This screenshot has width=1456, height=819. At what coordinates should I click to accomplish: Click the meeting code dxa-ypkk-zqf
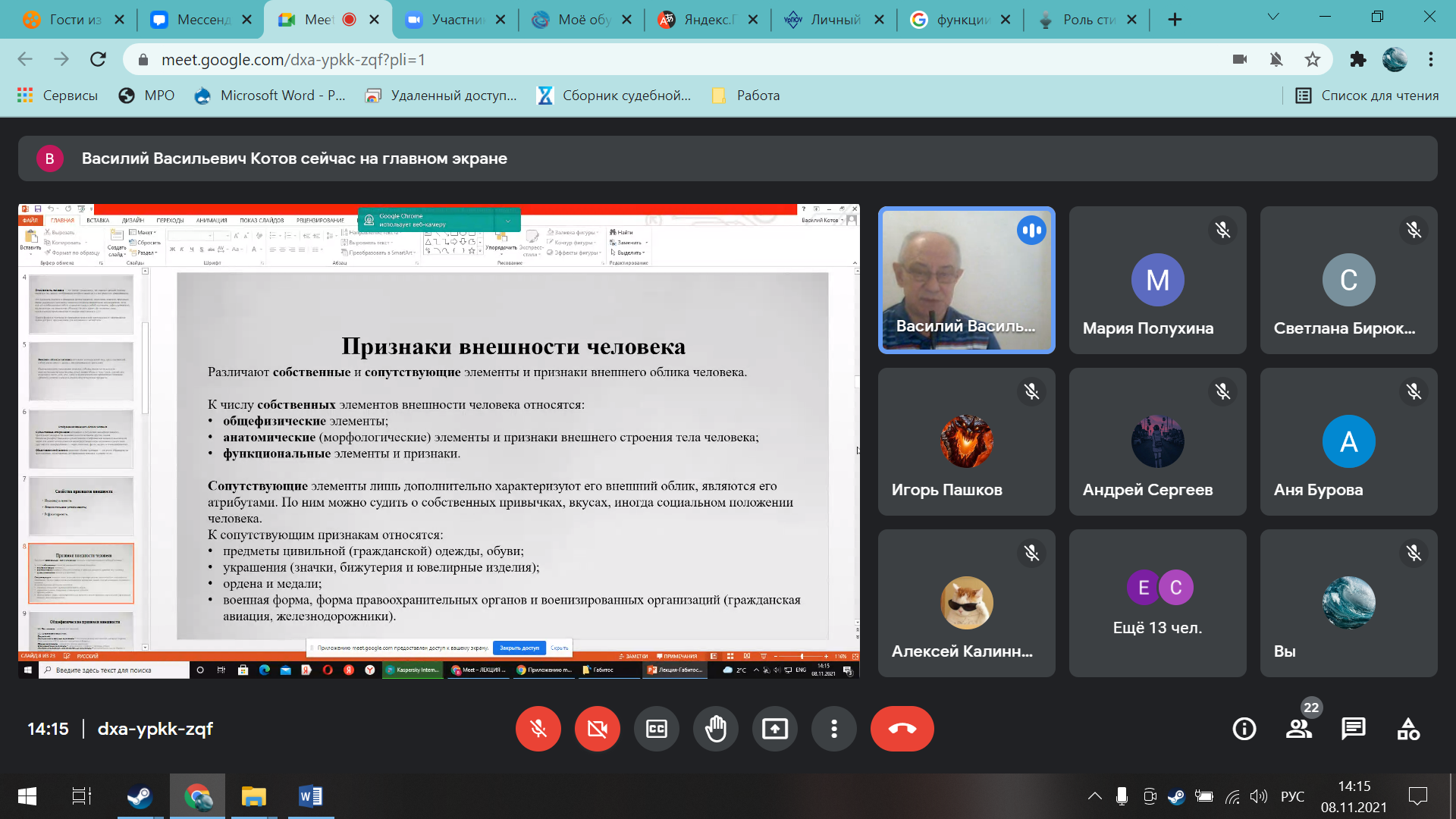click(x=155, y=729)
